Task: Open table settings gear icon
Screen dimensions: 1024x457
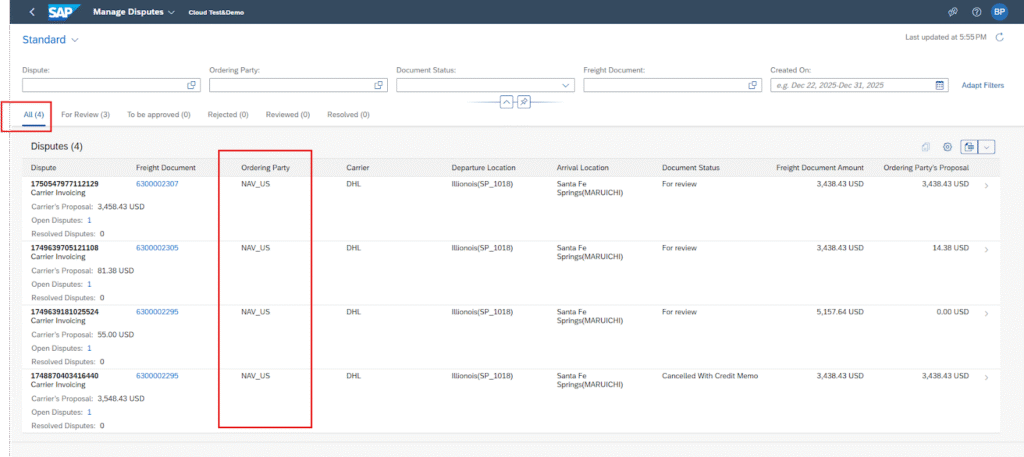Action: coord(948,148)
